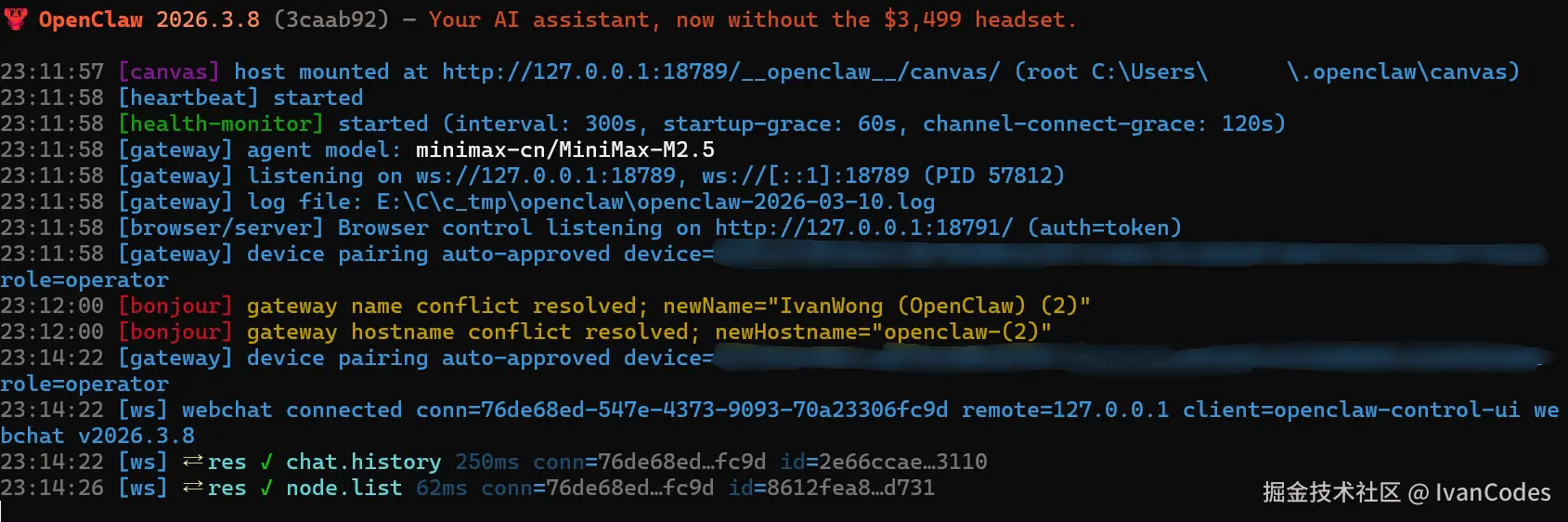1568x522 pixels.
Task: Click the [browser/server] log tag
Action: [221, 228]
